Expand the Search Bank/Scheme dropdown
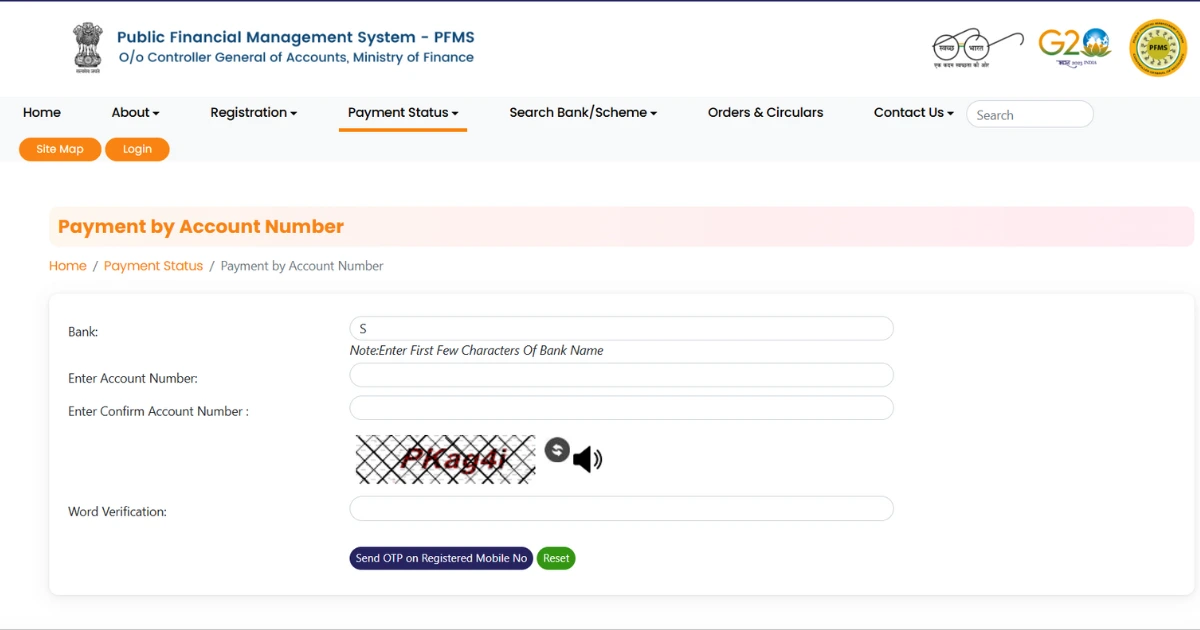The width and height of the screenshot is (1200, 630). (583, 113)
